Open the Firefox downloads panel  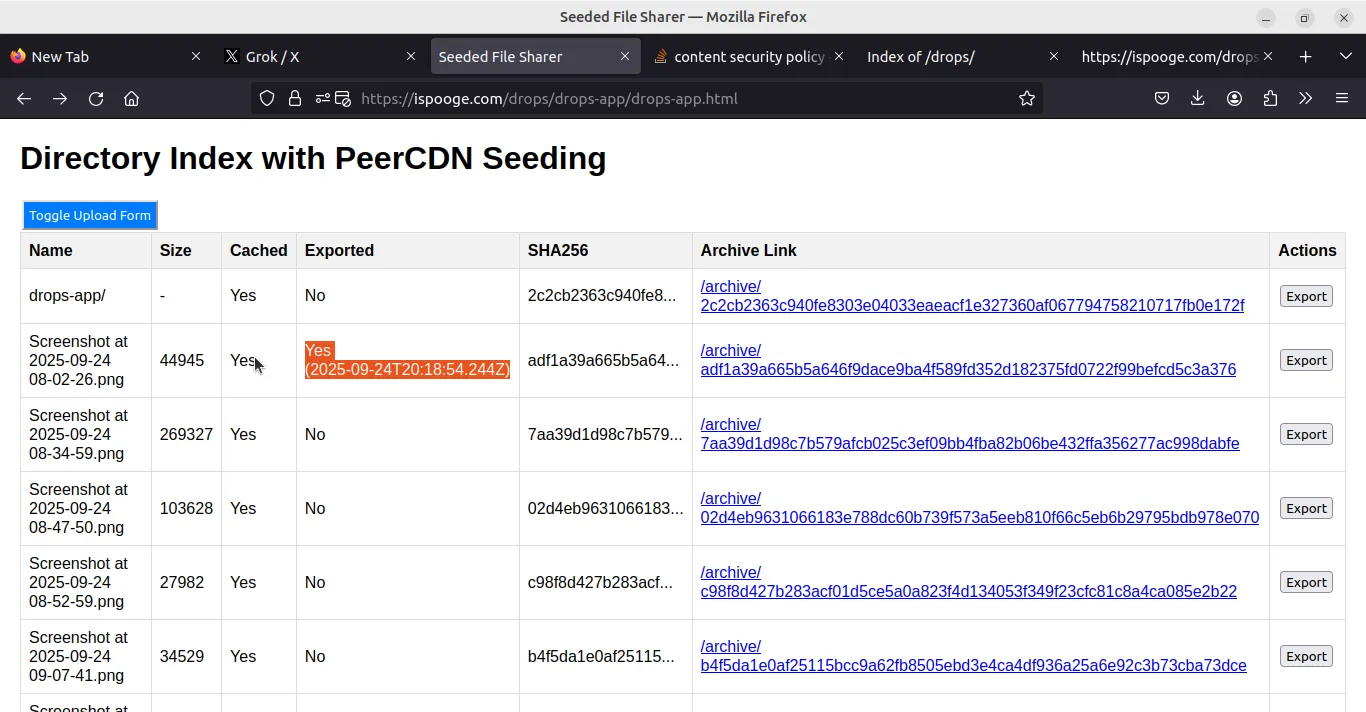pos(1198,98)
